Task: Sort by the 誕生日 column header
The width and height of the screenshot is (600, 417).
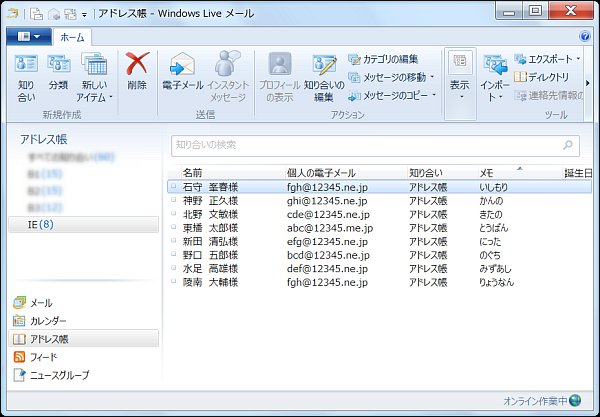Action: (577, 173)
